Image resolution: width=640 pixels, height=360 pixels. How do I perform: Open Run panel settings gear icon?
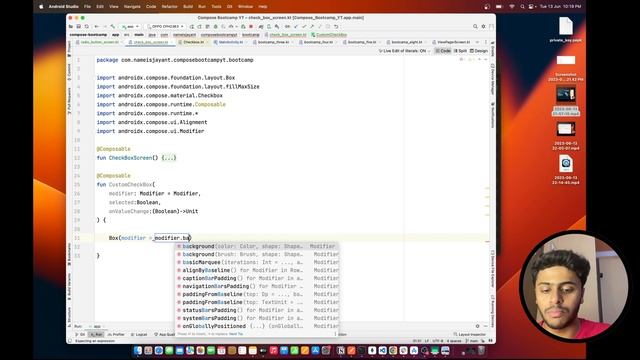pyautogui.click(x=478, y=326)
